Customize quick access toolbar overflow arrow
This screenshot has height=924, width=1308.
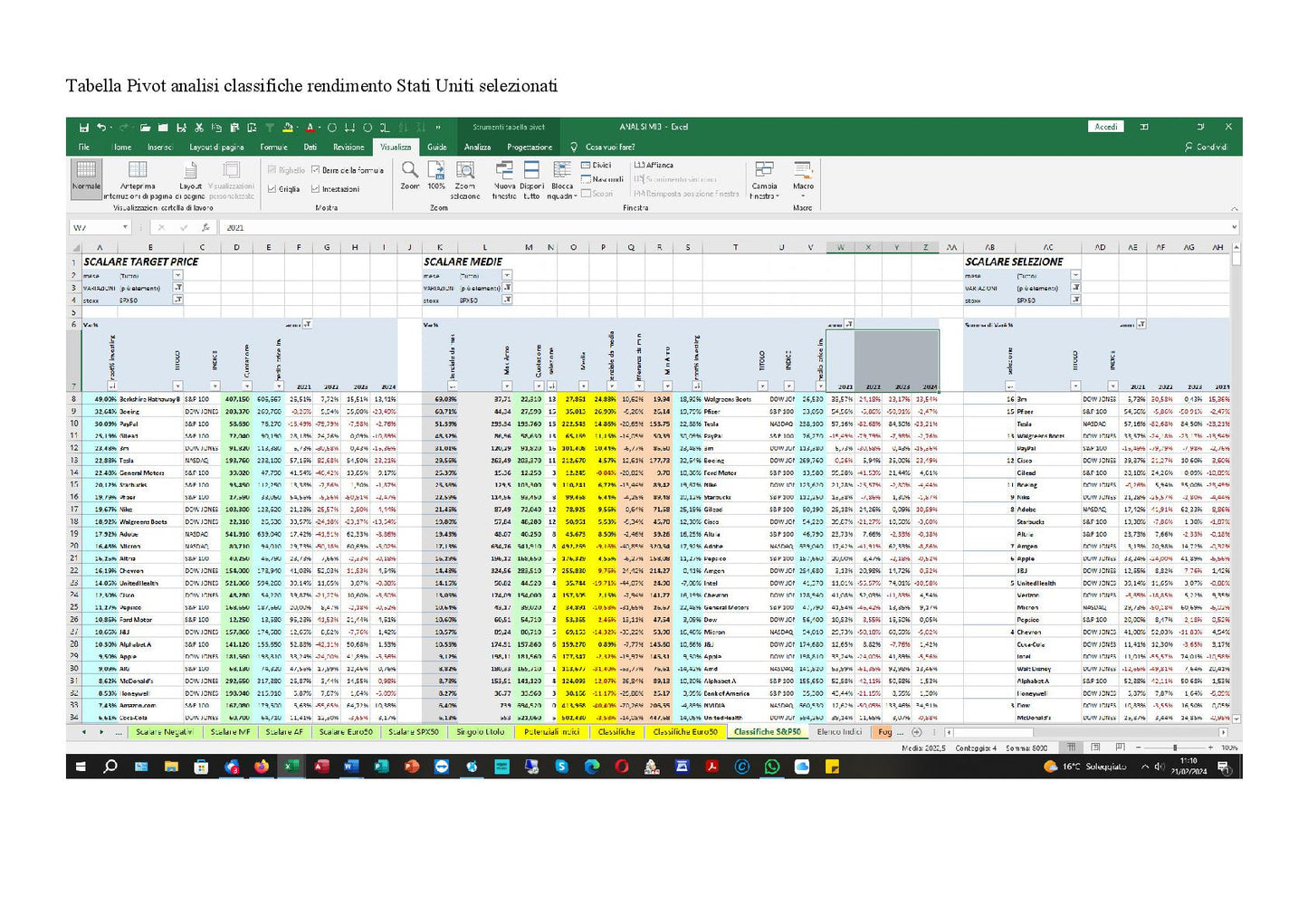pyautogui.click(x=439, y=128)
